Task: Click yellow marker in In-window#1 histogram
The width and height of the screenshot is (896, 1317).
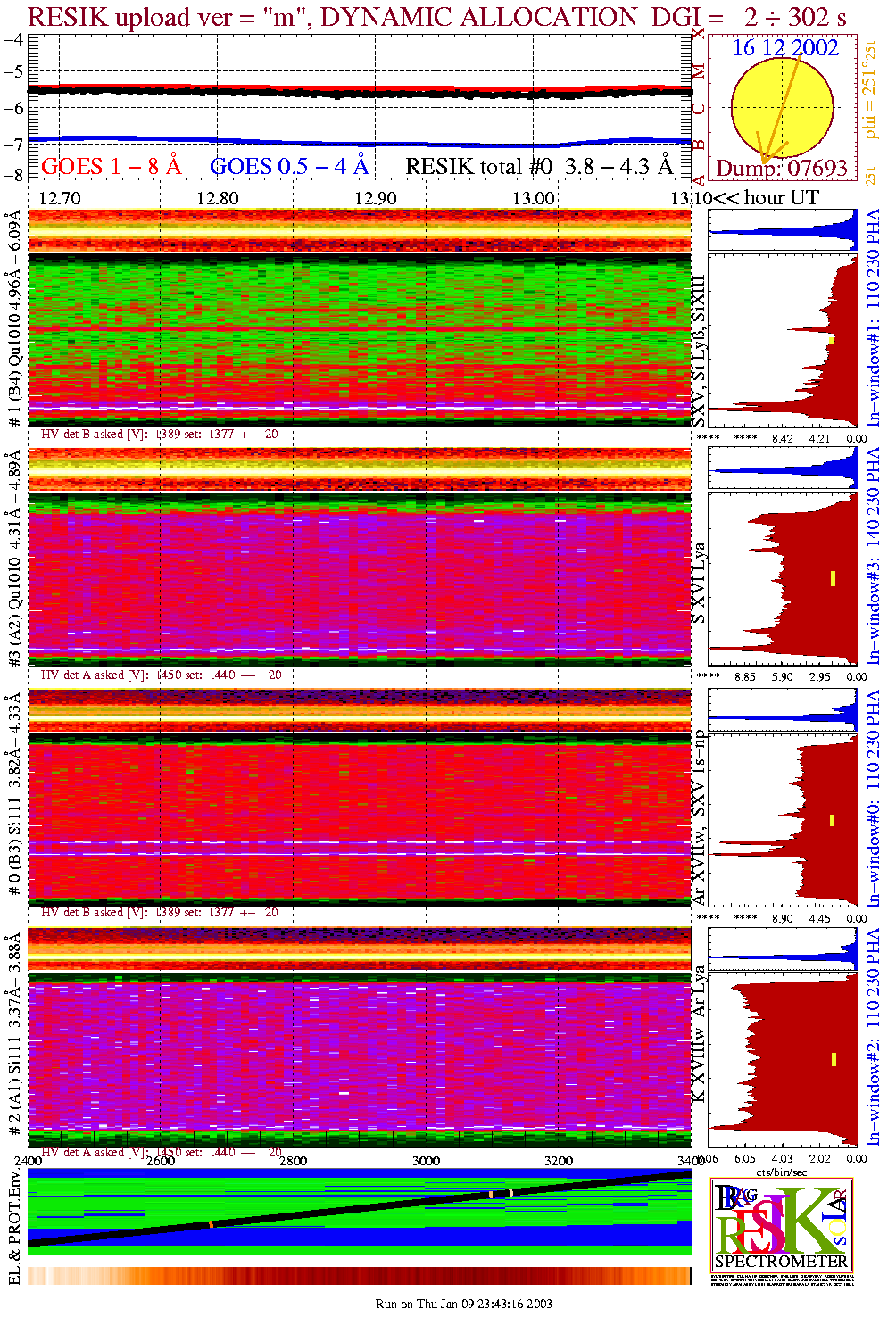Action: click(x=832, y=340)
